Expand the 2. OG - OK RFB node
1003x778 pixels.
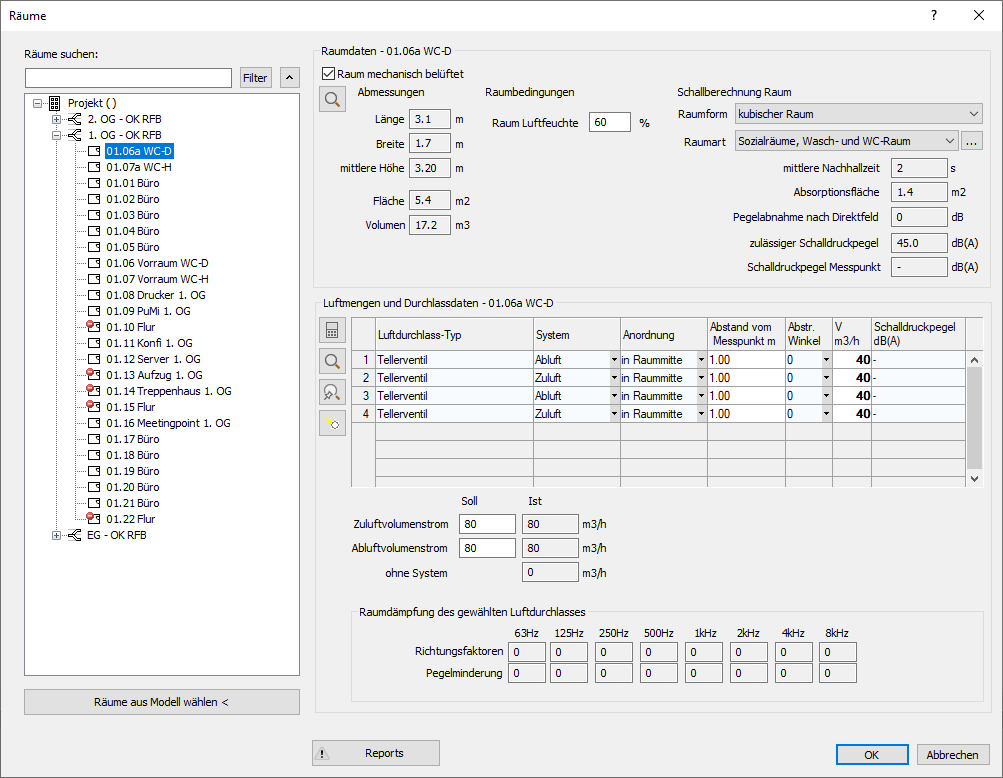pyautogui.click(x=56, y=119)
